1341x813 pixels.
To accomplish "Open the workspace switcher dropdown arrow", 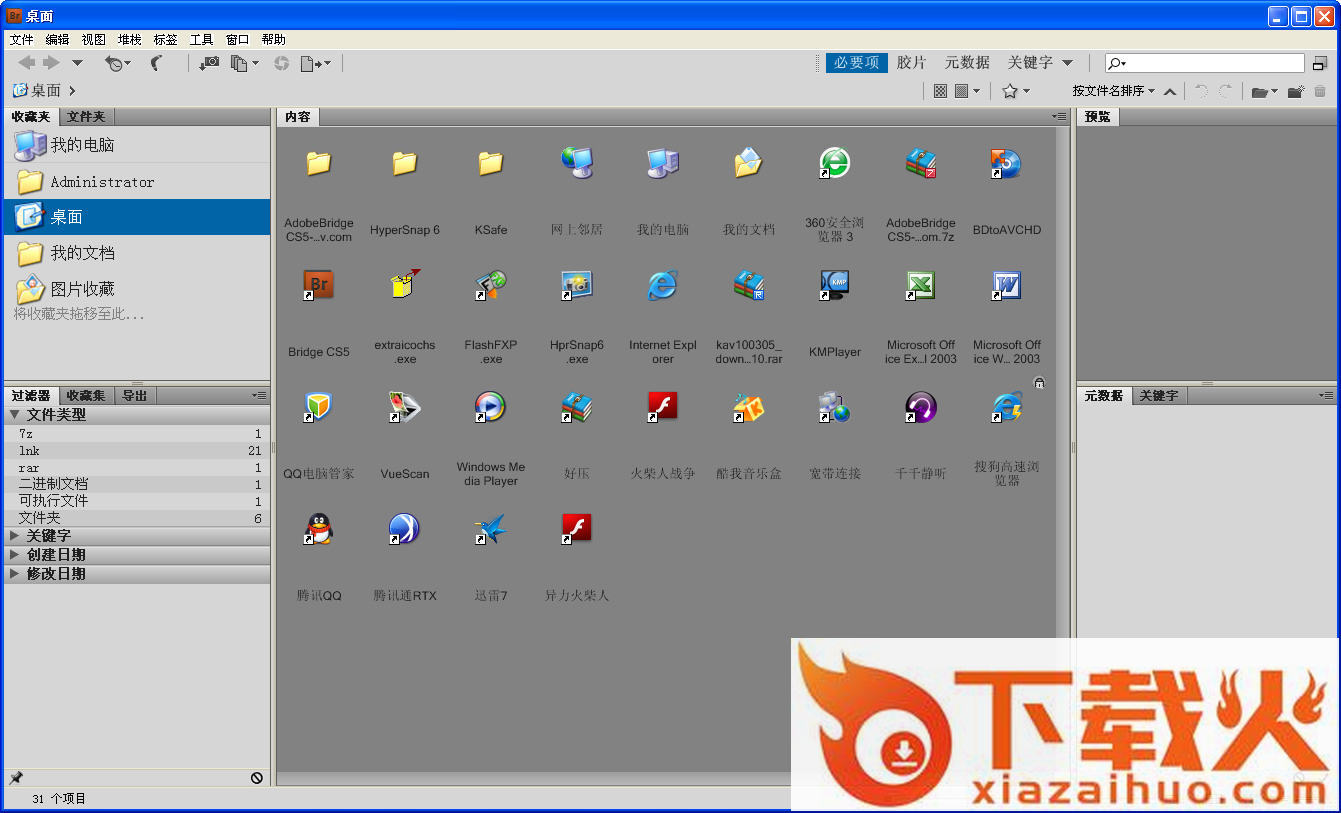I will click(x=1067, y=63).
